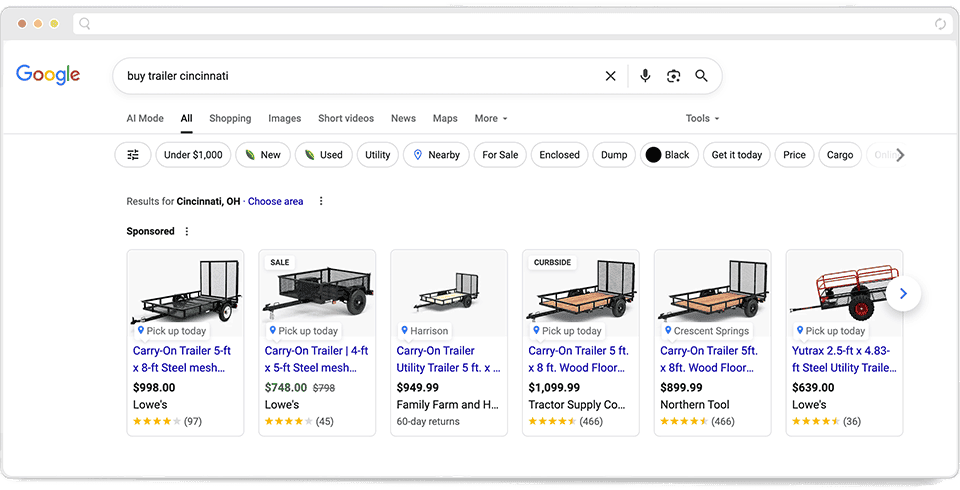The height and width of the screenshot is (490, 960).
Task: Click the Harrison trailer product image
Action: point(449,292)
